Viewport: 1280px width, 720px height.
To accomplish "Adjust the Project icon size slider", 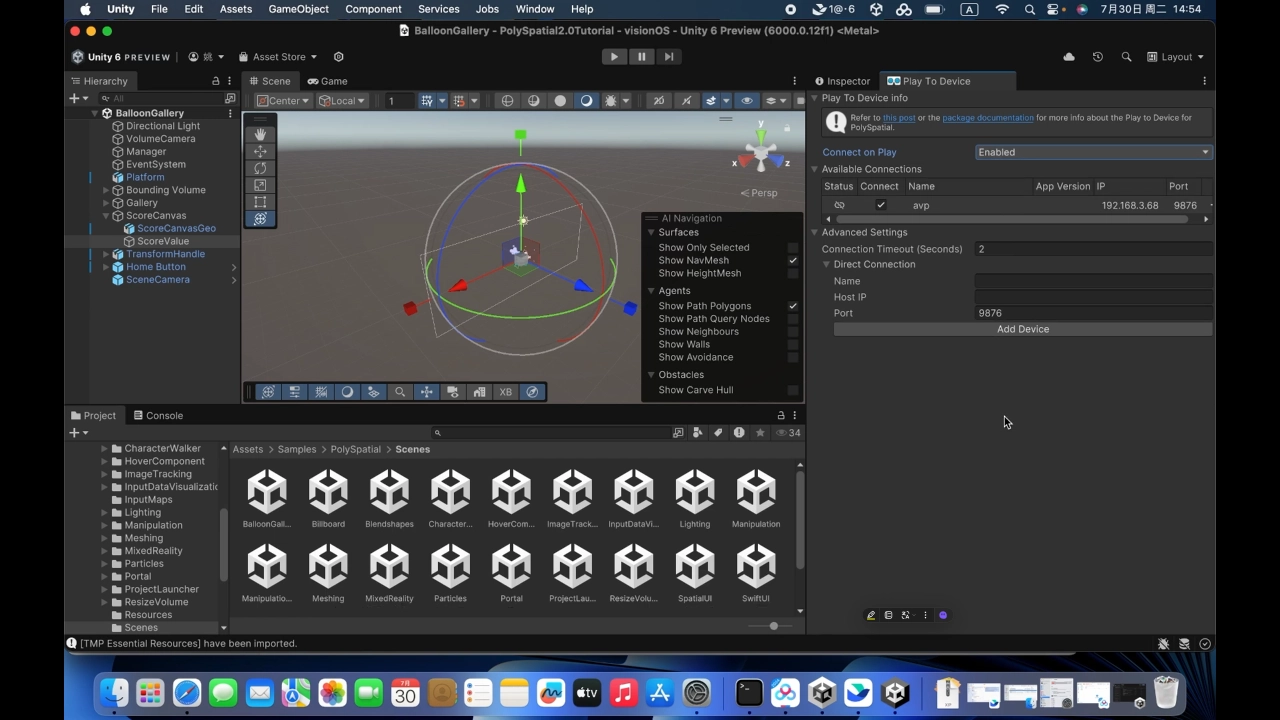I will pos(773,626).
